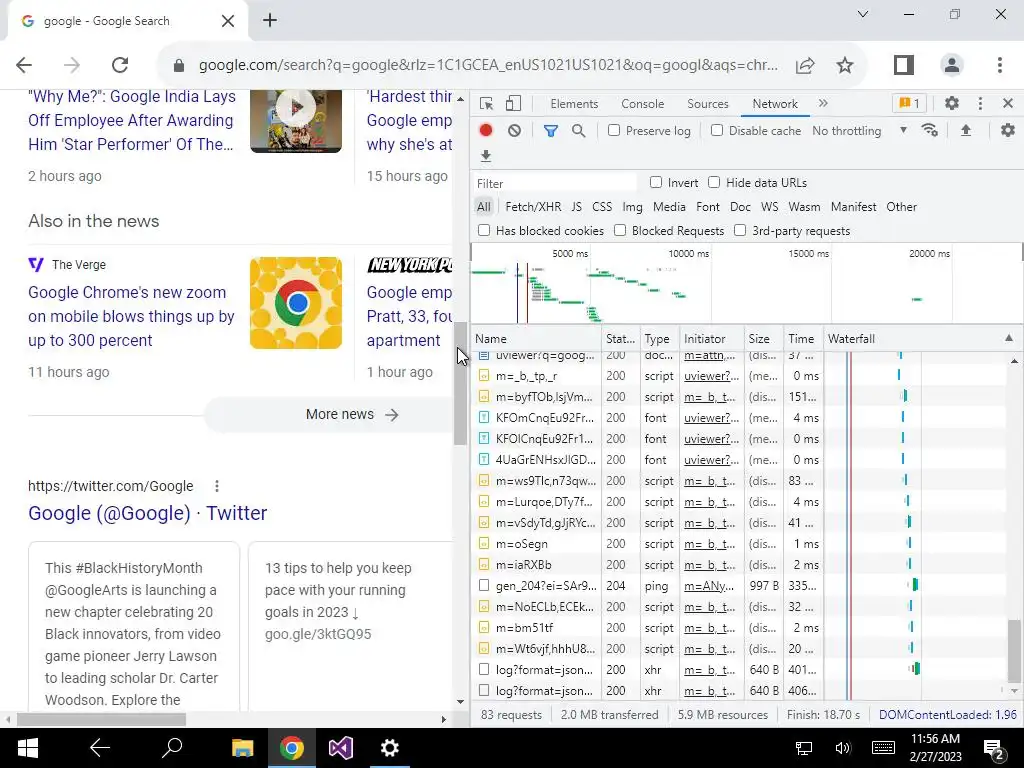Open Visual Studio from taskbar
The height and width of the screenshot is (768, 1024).
point(340,748)
